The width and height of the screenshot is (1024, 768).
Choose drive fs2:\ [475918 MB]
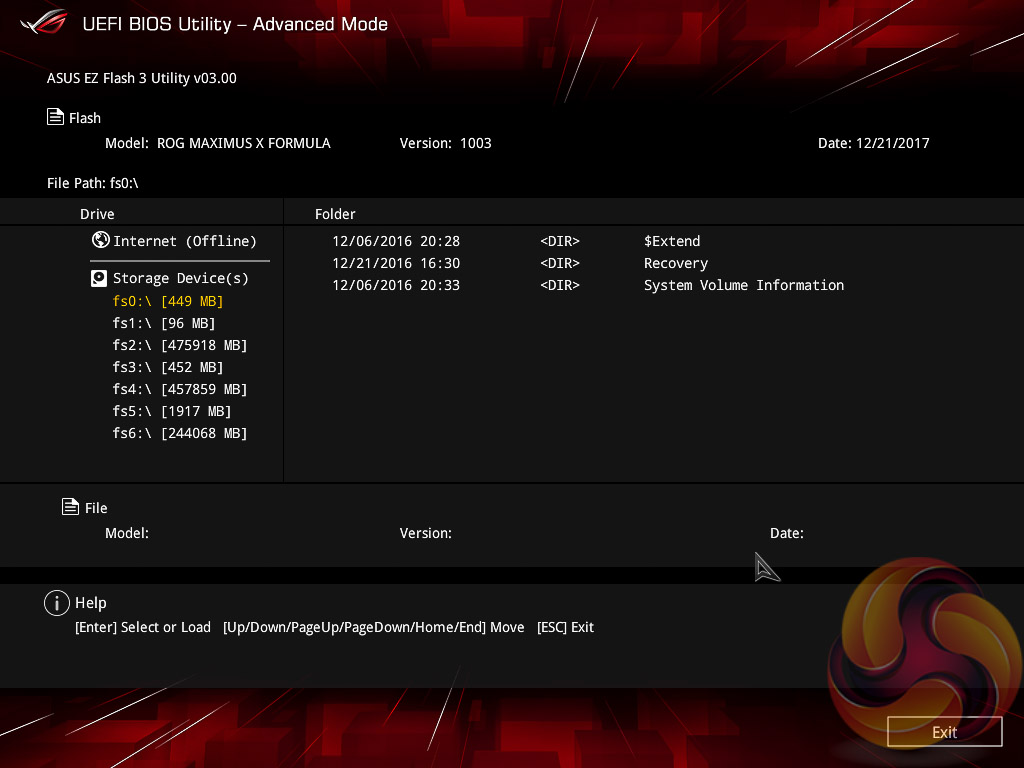click(179, 345)
